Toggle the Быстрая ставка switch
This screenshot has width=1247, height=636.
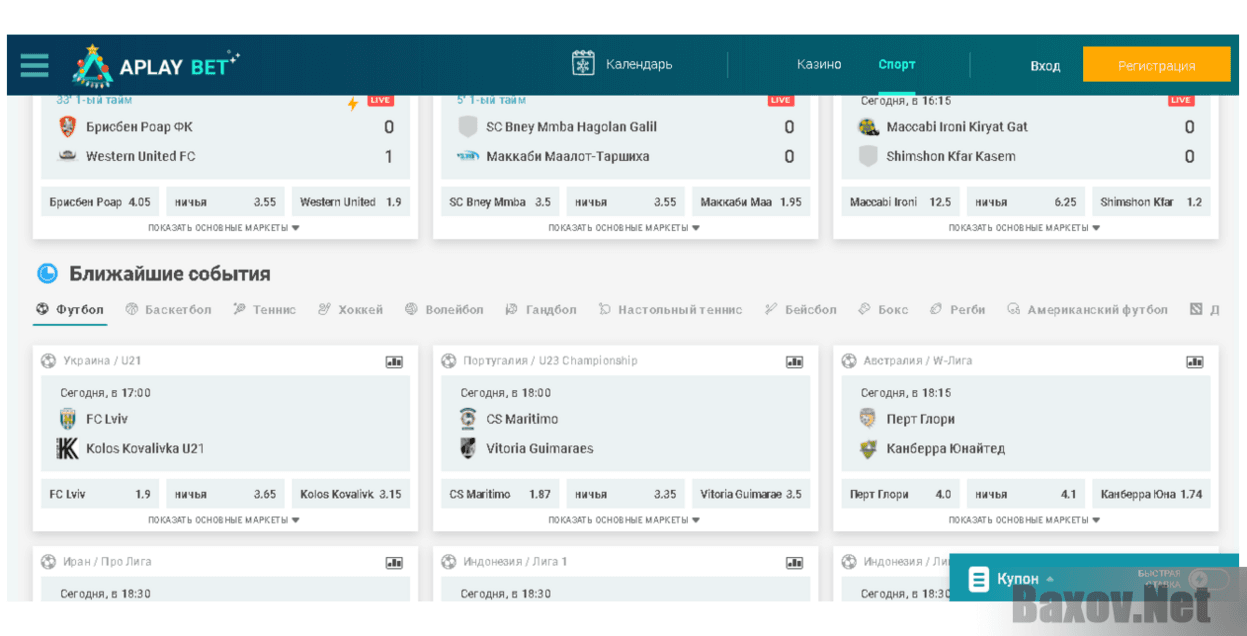click(x=1210, y=579)
